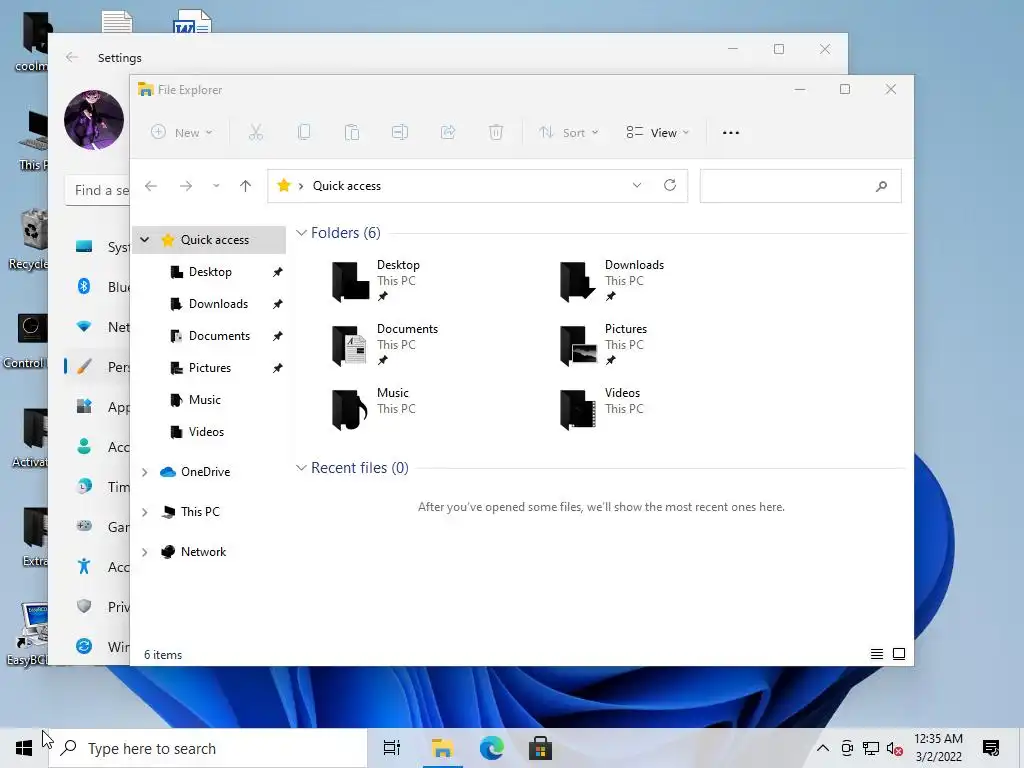Image resolution: width=1024 pixels, height=768 pixels.
Task: Open Task View from the taskbar
Action: click(x=392, y=748)
